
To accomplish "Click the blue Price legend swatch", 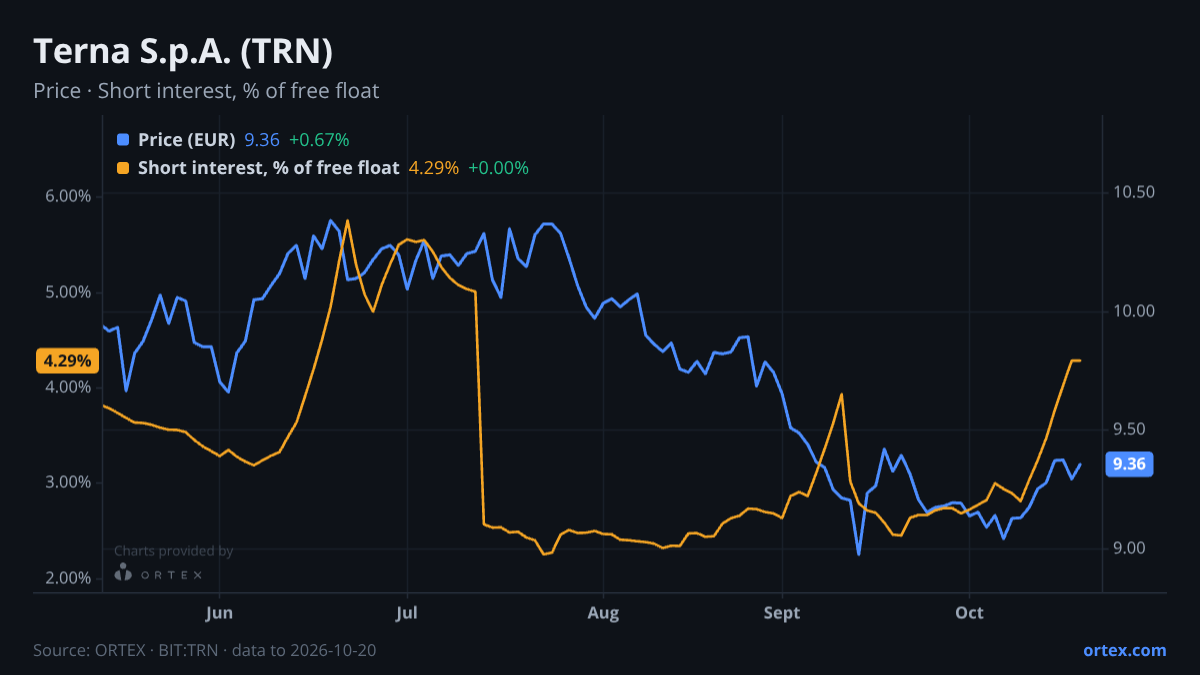I will tap(123, 140).
